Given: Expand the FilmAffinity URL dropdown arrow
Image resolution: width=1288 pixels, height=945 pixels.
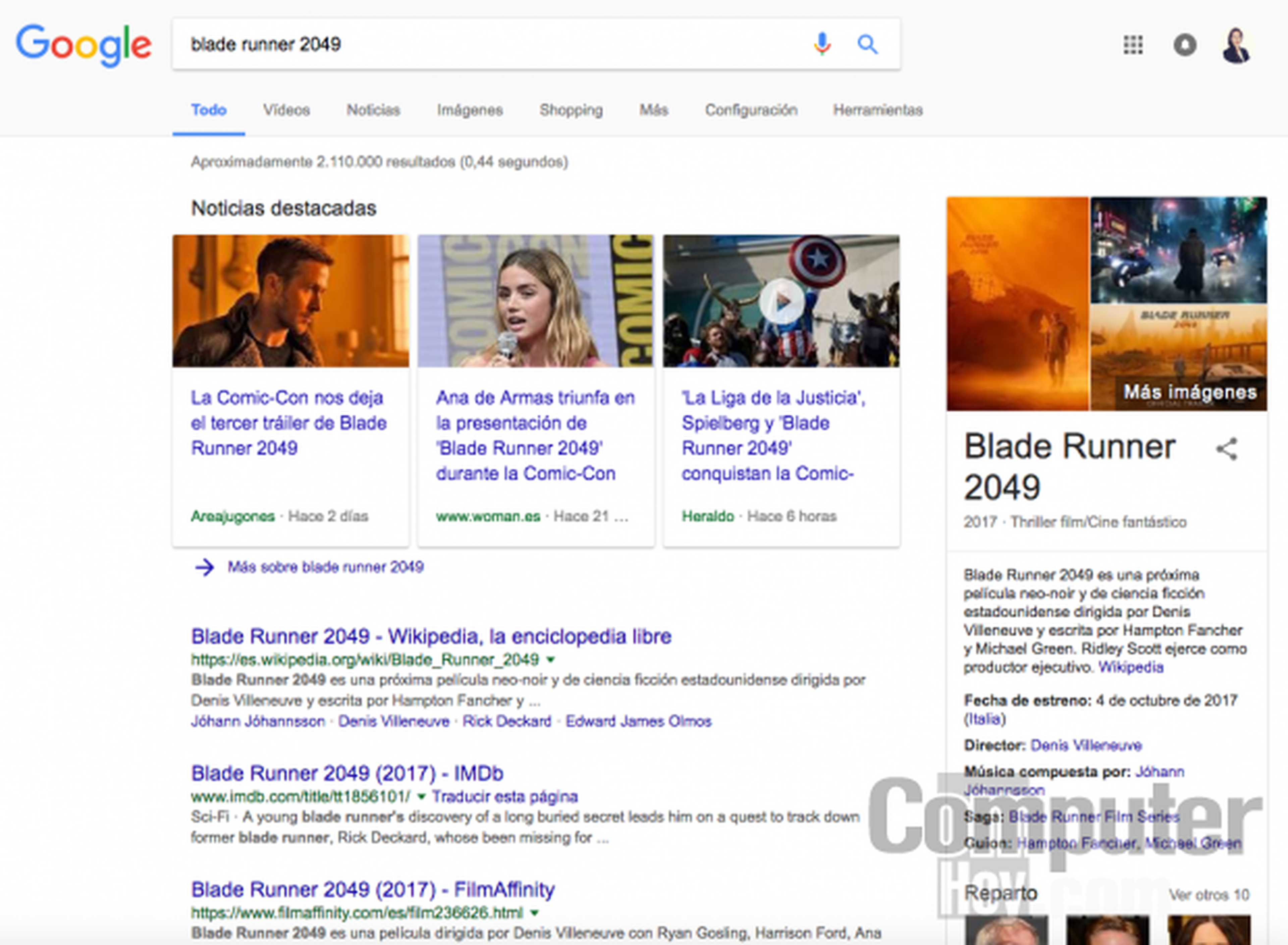Looking at the screenshot, I should point(534,913).
